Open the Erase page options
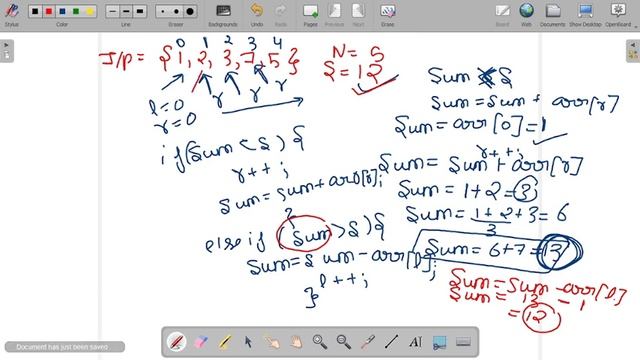This screenshot has width=640, height=360. tap(387, 15)
